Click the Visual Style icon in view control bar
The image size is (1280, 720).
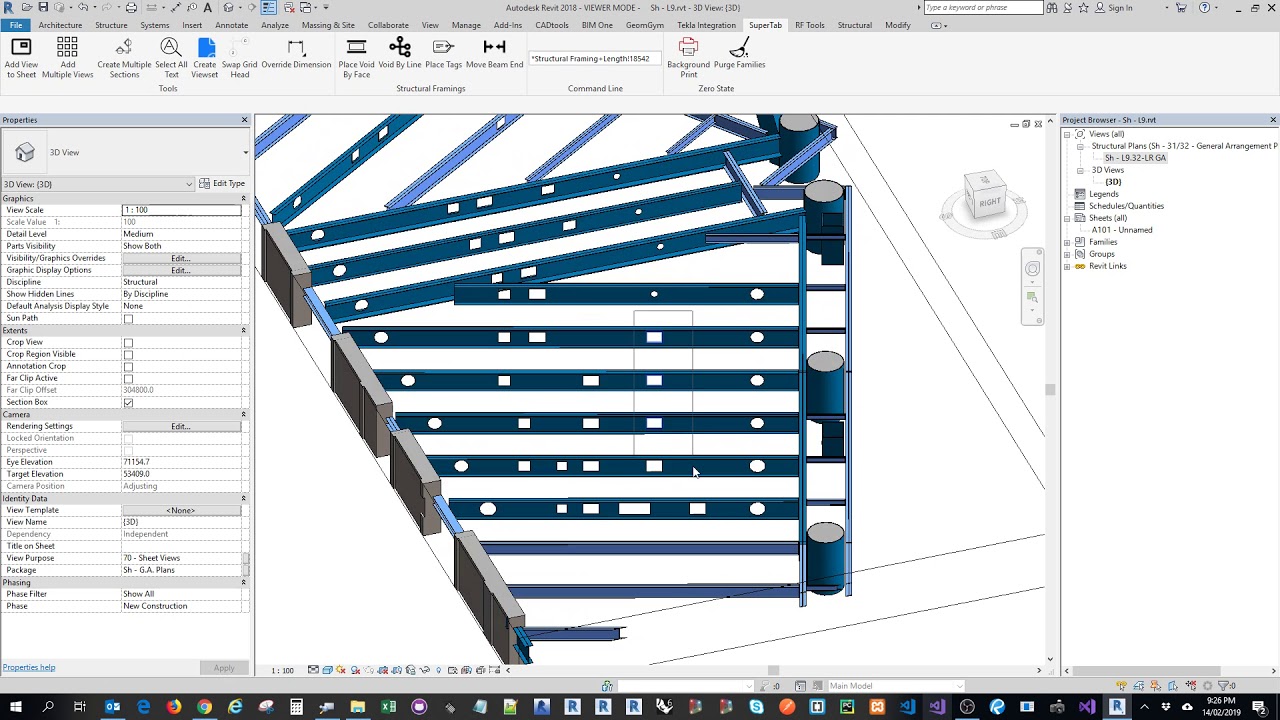327,670
